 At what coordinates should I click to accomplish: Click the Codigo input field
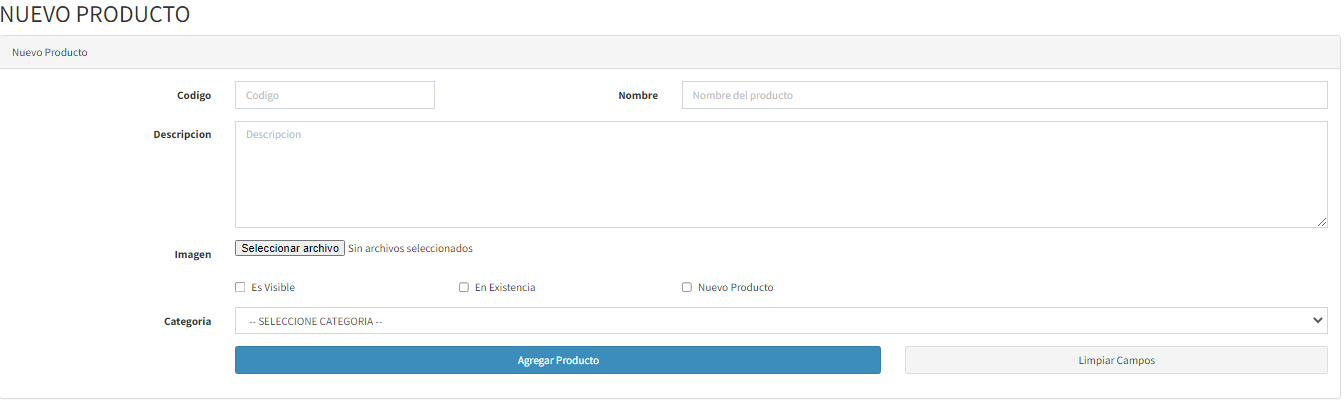pos(334,95)
